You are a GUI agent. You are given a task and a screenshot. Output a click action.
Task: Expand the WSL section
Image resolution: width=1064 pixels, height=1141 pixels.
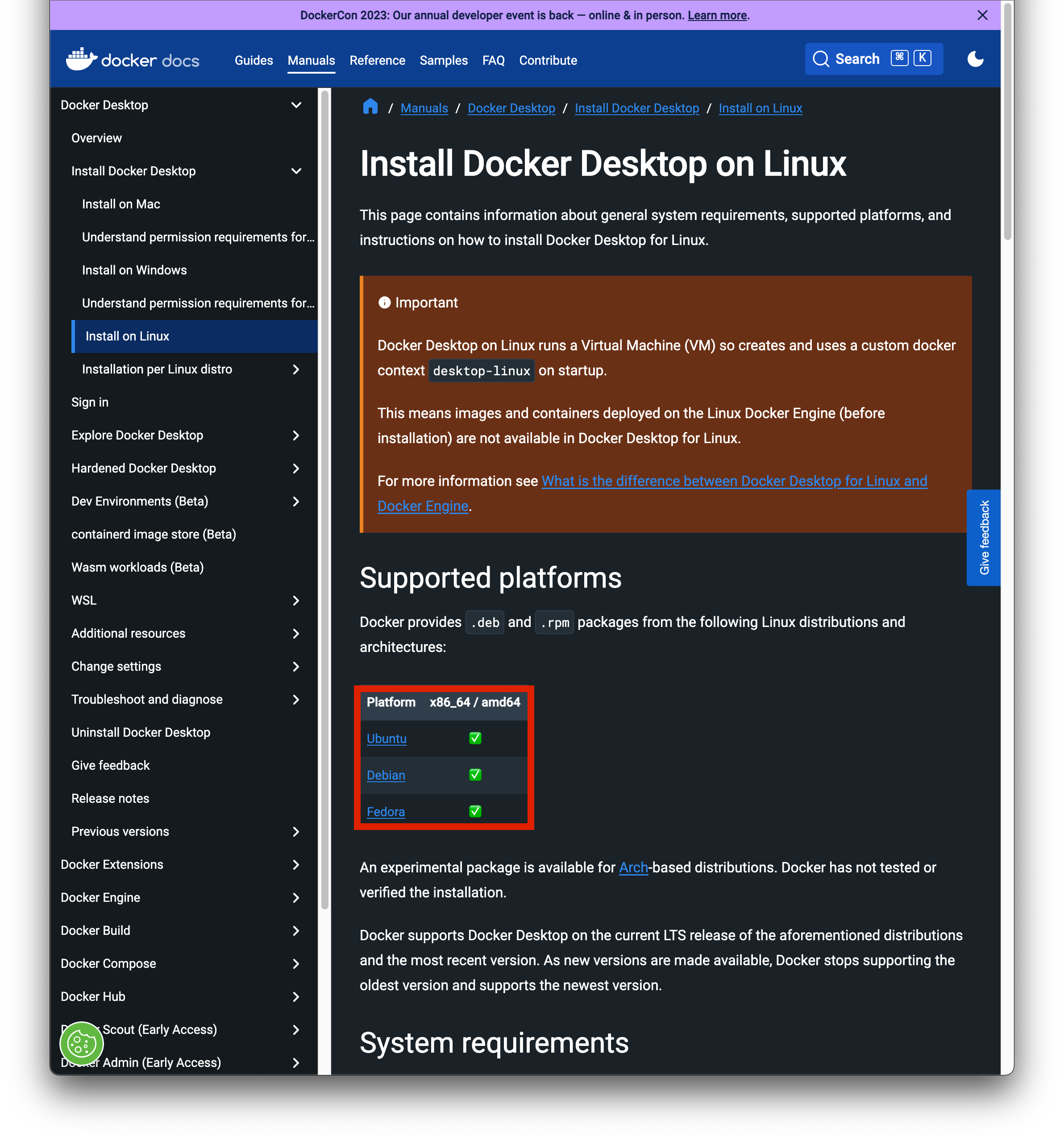click(x=296, y=600)
